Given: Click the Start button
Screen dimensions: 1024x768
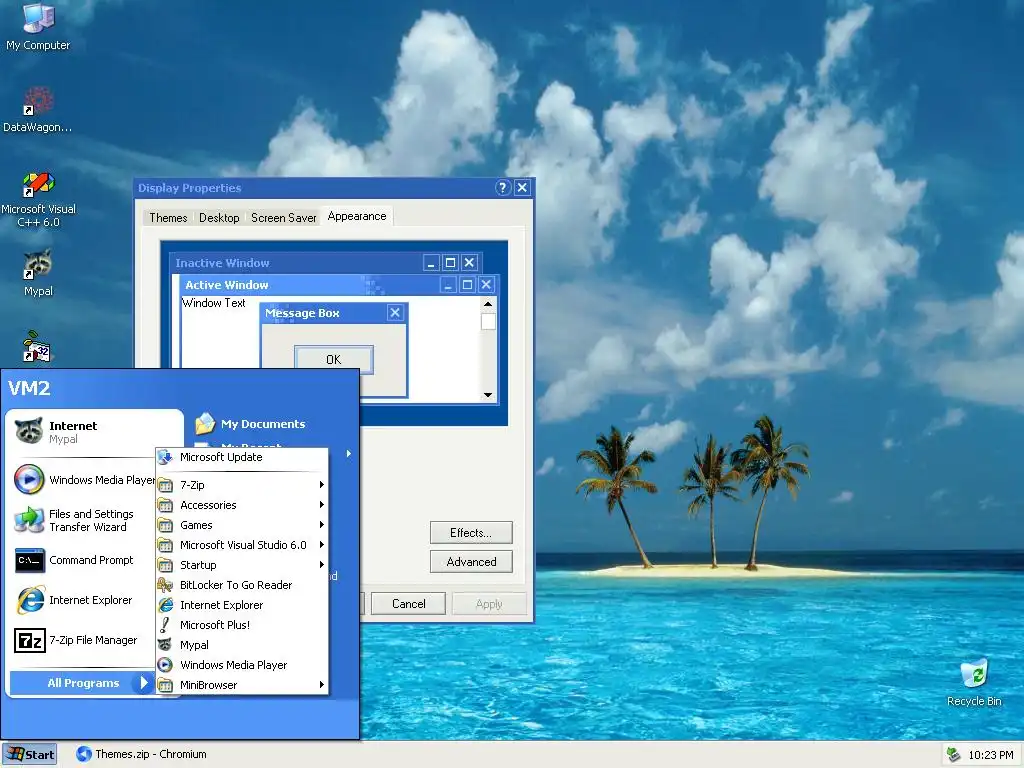Looking at the screenshot, I should pos(29,754).
